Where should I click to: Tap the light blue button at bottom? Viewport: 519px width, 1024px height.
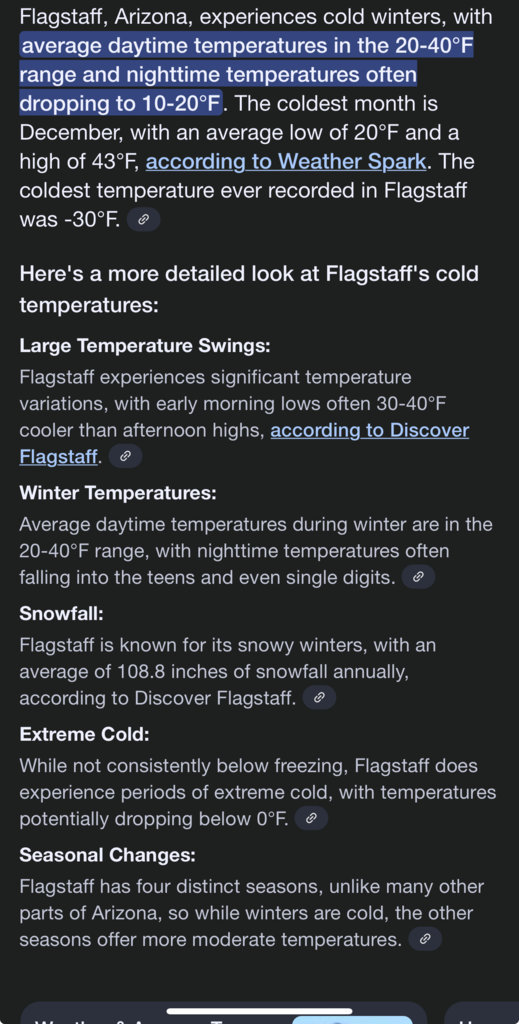353,1019
